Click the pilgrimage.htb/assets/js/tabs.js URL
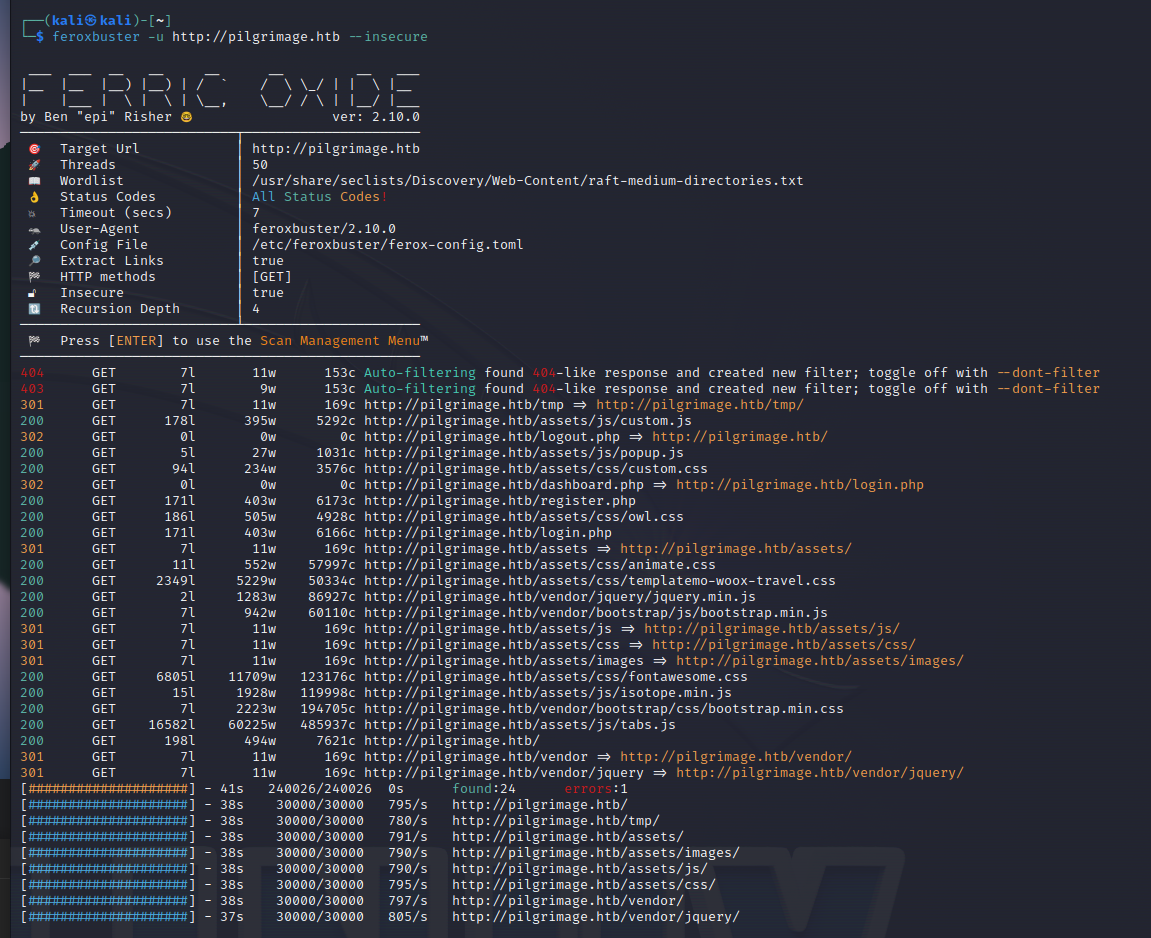This screenshot has width=1151, height=938. tap(519, 725)
